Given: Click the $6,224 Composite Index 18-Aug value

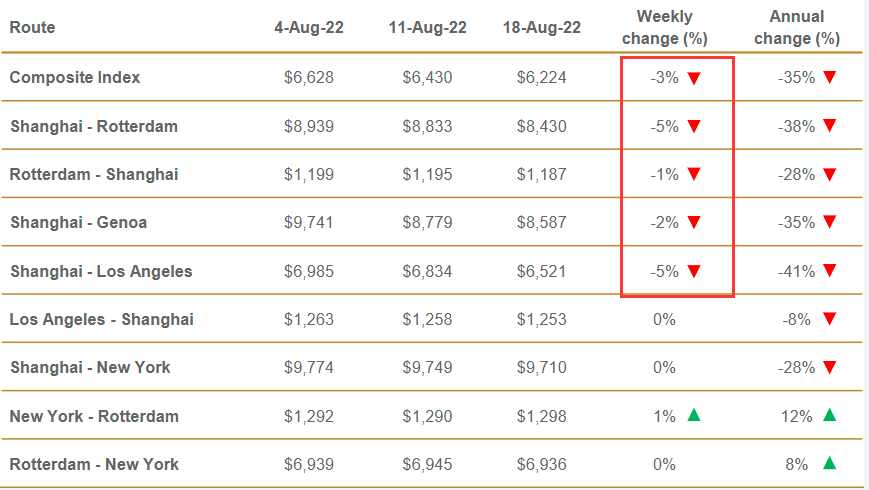Looking at the screenshot, I should (542, 78).
